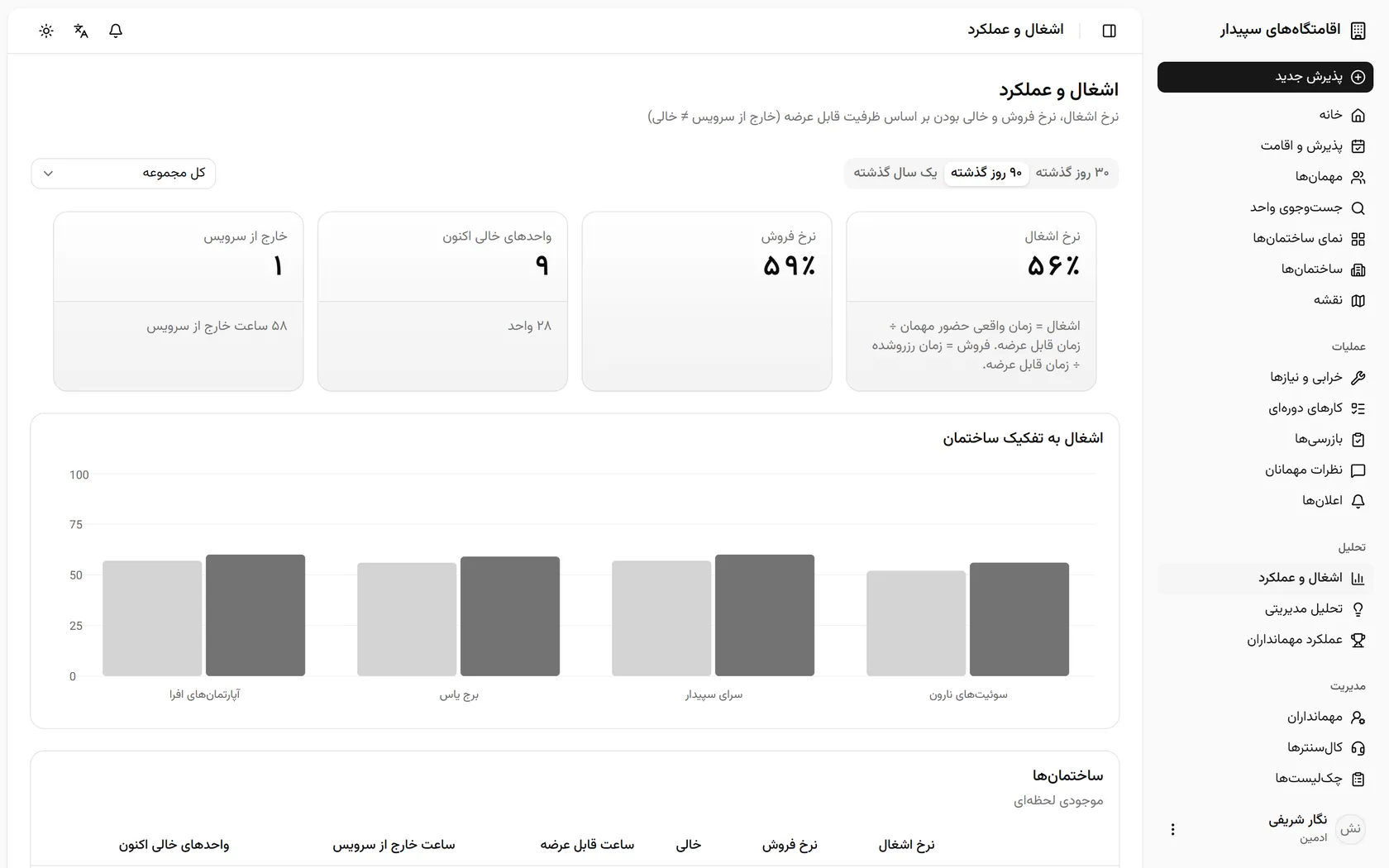Click the bell icon for اعلان‌ها in sidebar
The width and height of the screenshot is (1389, 868).
click(1358, 501)
